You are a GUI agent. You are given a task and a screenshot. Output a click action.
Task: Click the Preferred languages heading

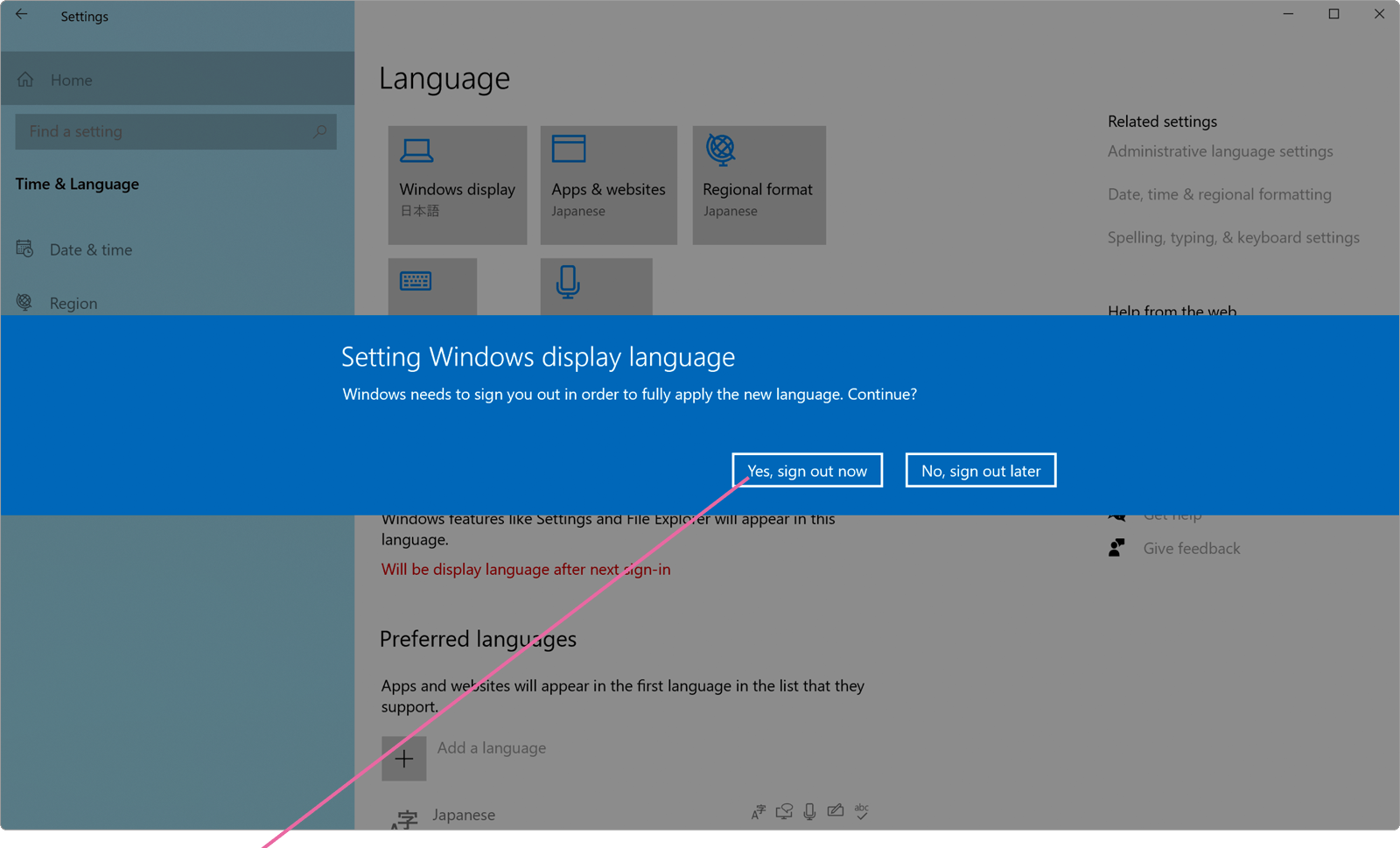478,639
